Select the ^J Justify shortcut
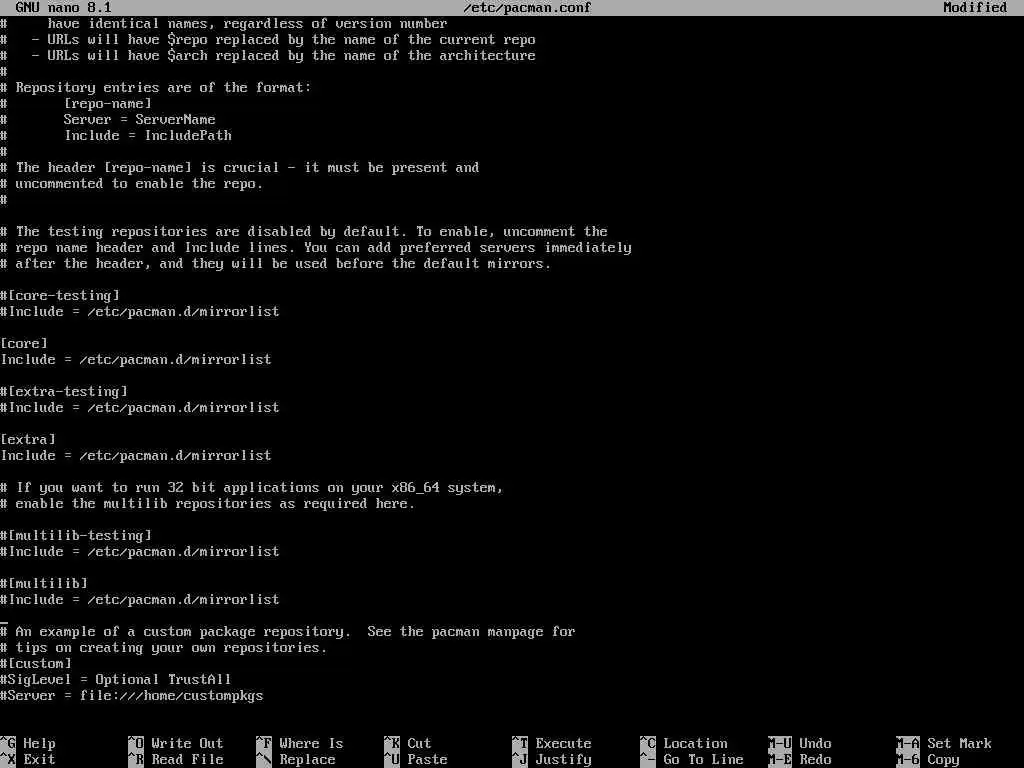1024x768 pixels. coord(552,760)
